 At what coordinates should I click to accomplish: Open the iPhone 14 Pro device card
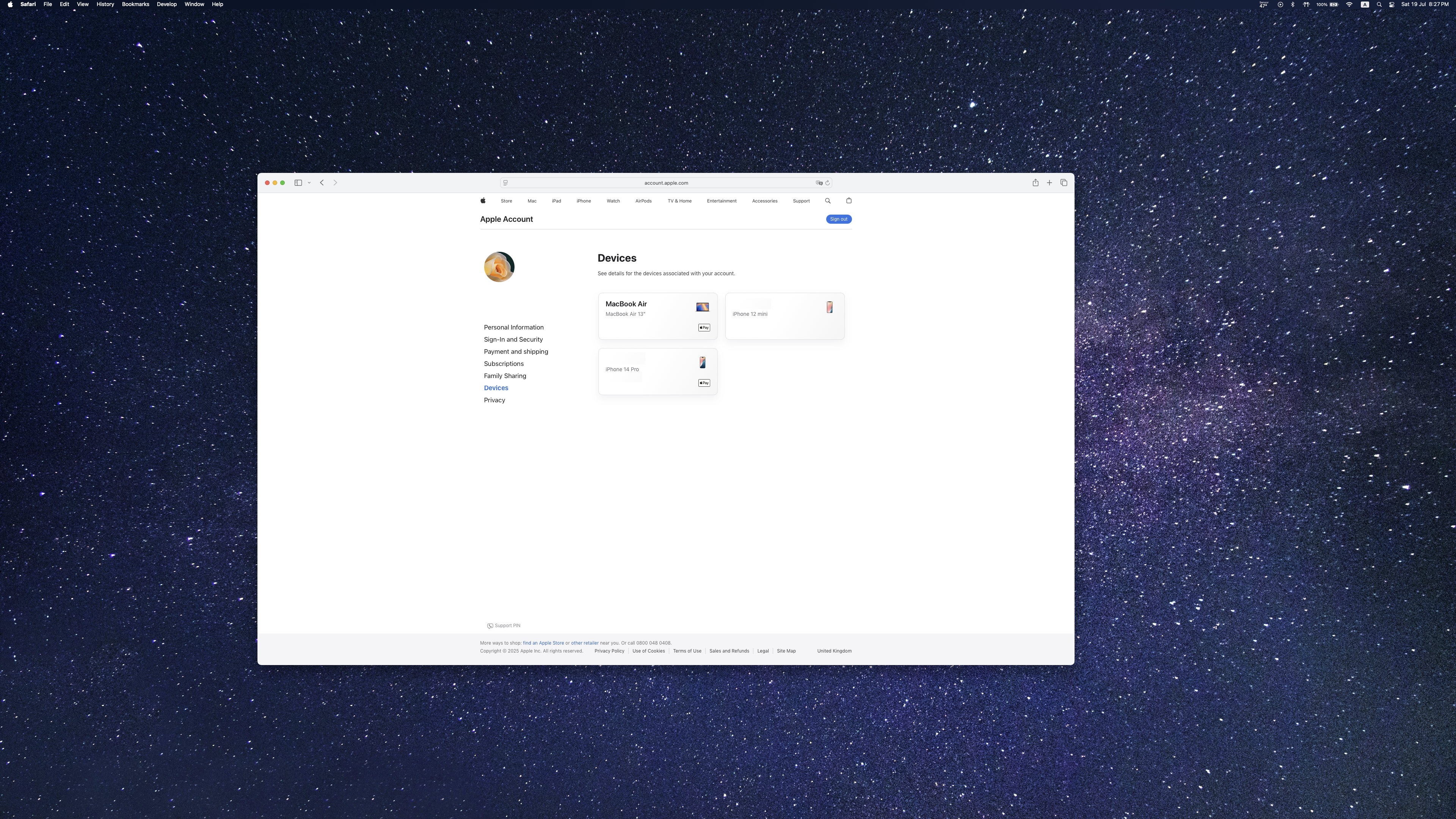tap(658, 371)
